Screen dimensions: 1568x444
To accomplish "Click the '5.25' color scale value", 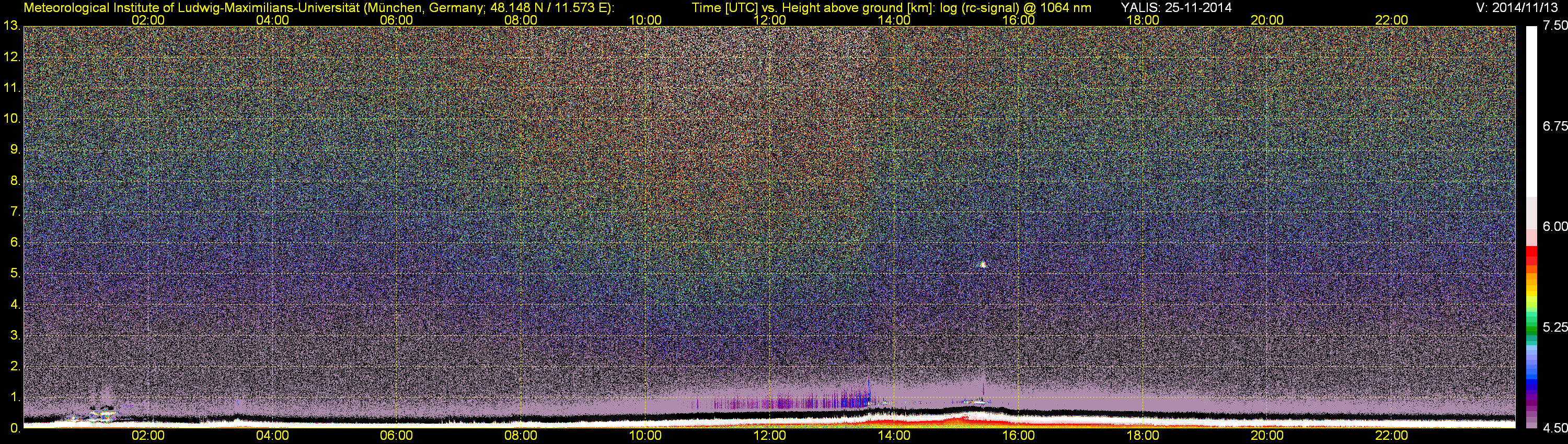I will tap(1555, 327).
